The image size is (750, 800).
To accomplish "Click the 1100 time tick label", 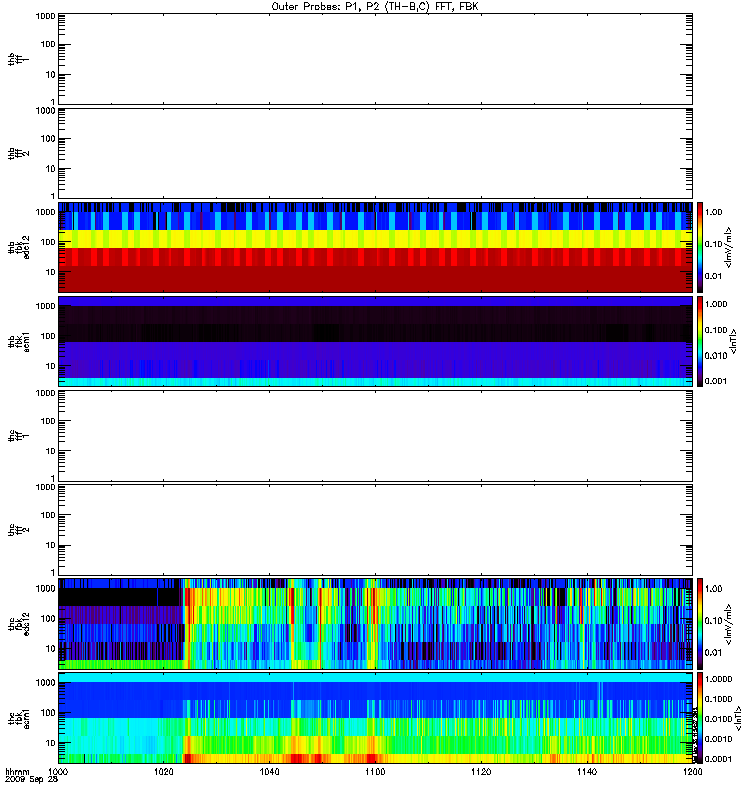I will tap(375, 773).
